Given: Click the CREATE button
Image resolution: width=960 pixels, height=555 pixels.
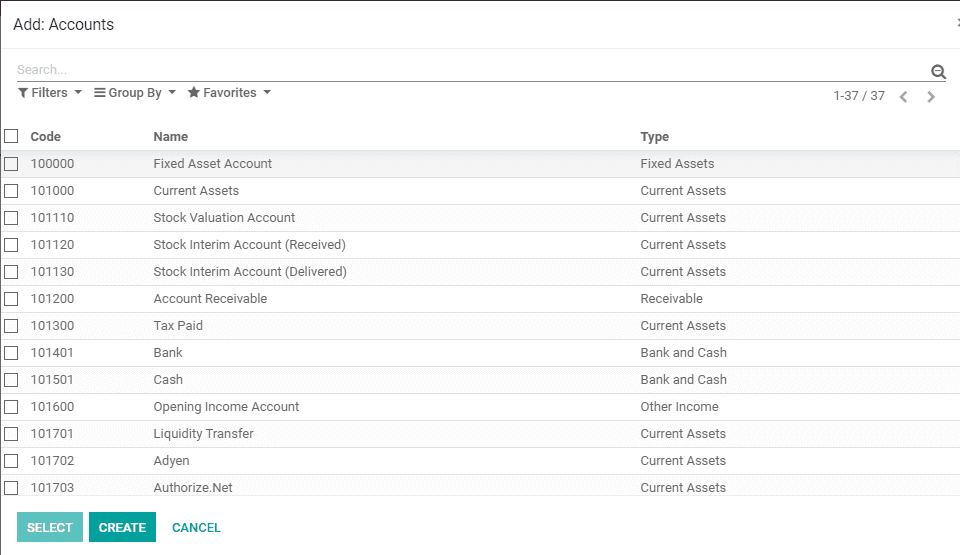Looking at the screenshot, I should coord(122,527).
